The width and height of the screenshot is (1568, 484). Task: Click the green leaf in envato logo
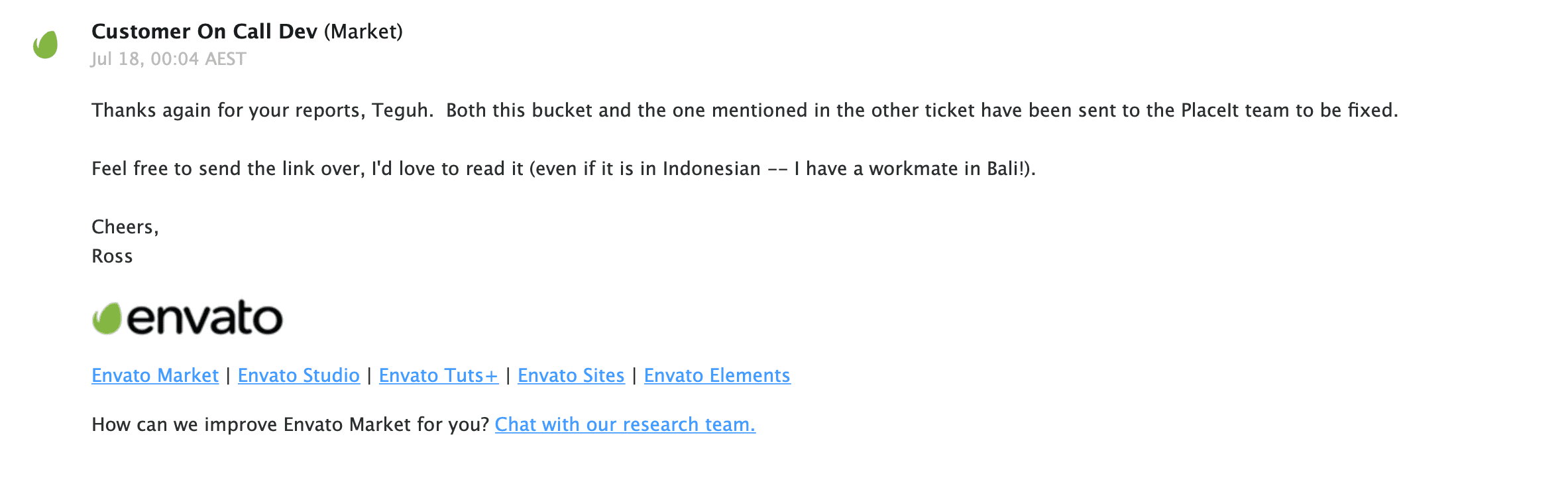click(107, 318)
